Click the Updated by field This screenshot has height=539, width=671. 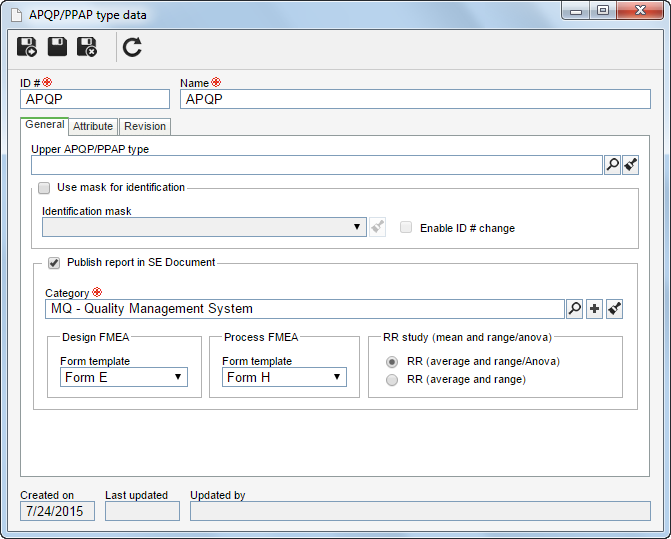pos(420,511)
